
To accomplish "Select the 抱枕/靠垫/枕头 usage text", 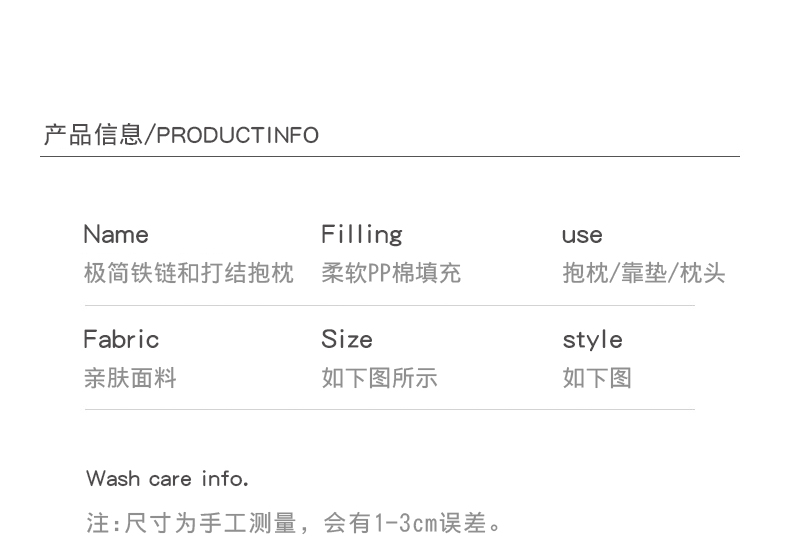I will coord(643,273).
